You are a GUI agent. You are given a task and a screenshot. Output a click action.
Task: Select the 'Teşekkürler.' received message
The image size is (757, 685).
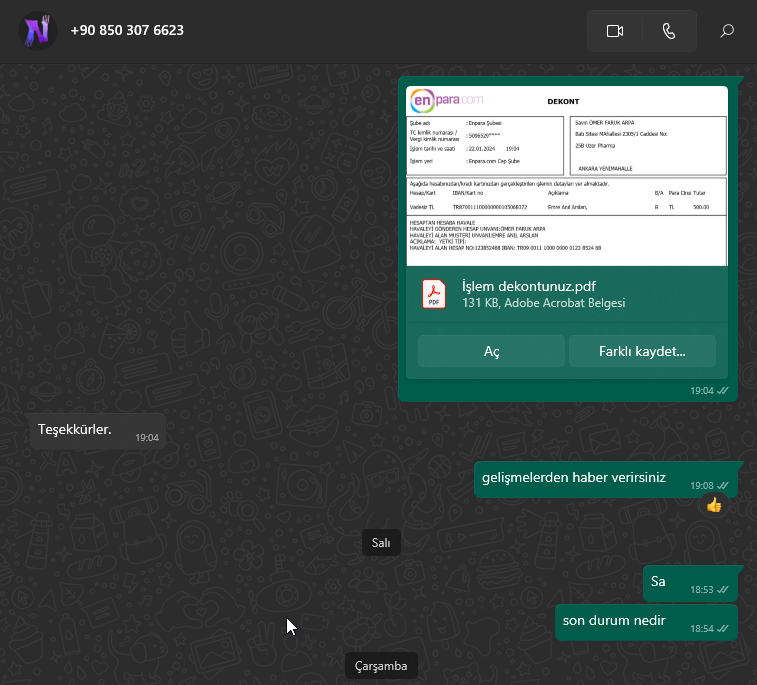[x=98, y=431]
